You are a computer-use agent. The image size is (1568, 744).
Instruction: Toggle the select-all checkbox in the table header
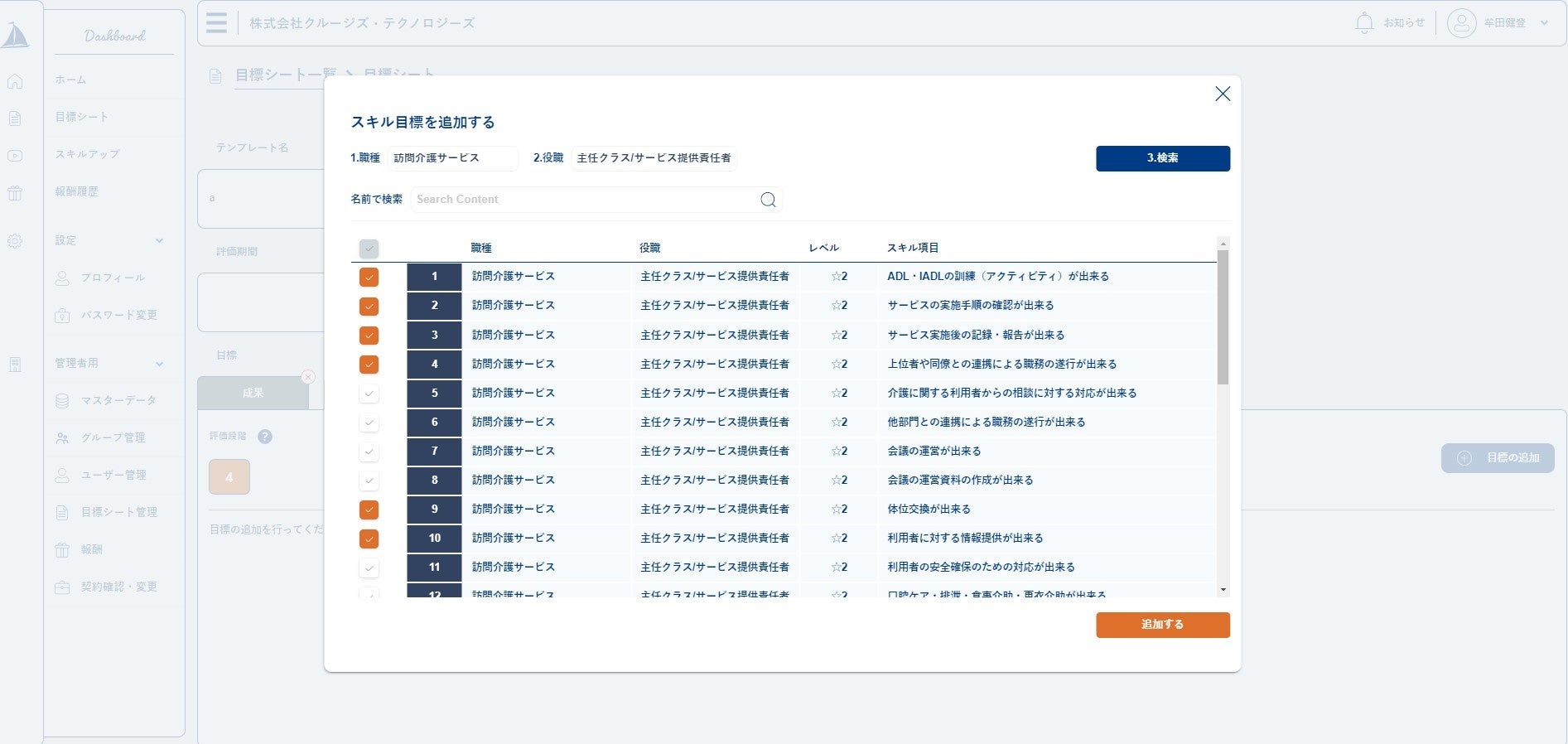pos(369,249)
